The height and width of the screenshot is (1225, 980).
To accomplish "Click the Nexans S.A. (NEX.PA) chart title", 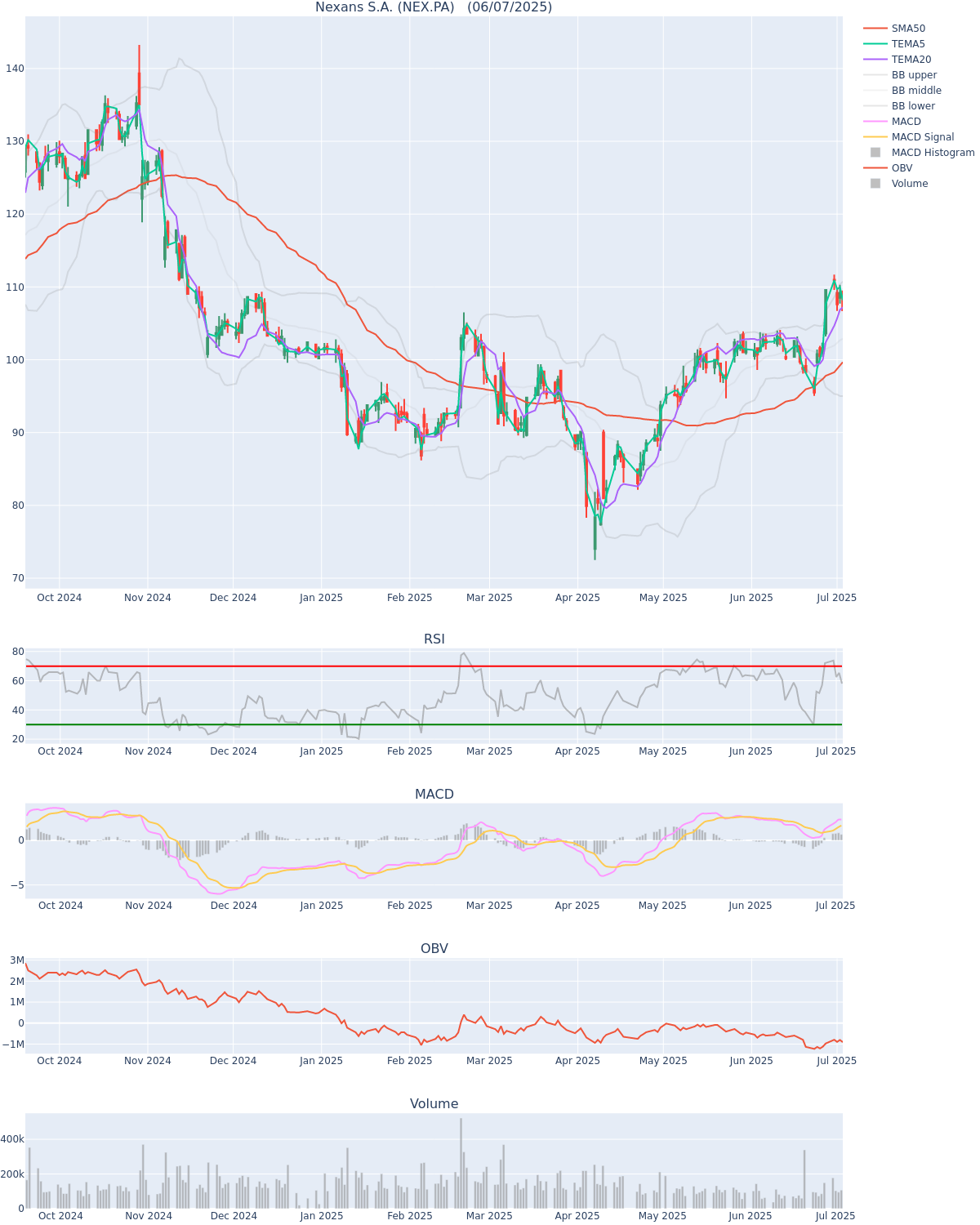I will coord(434,7).
